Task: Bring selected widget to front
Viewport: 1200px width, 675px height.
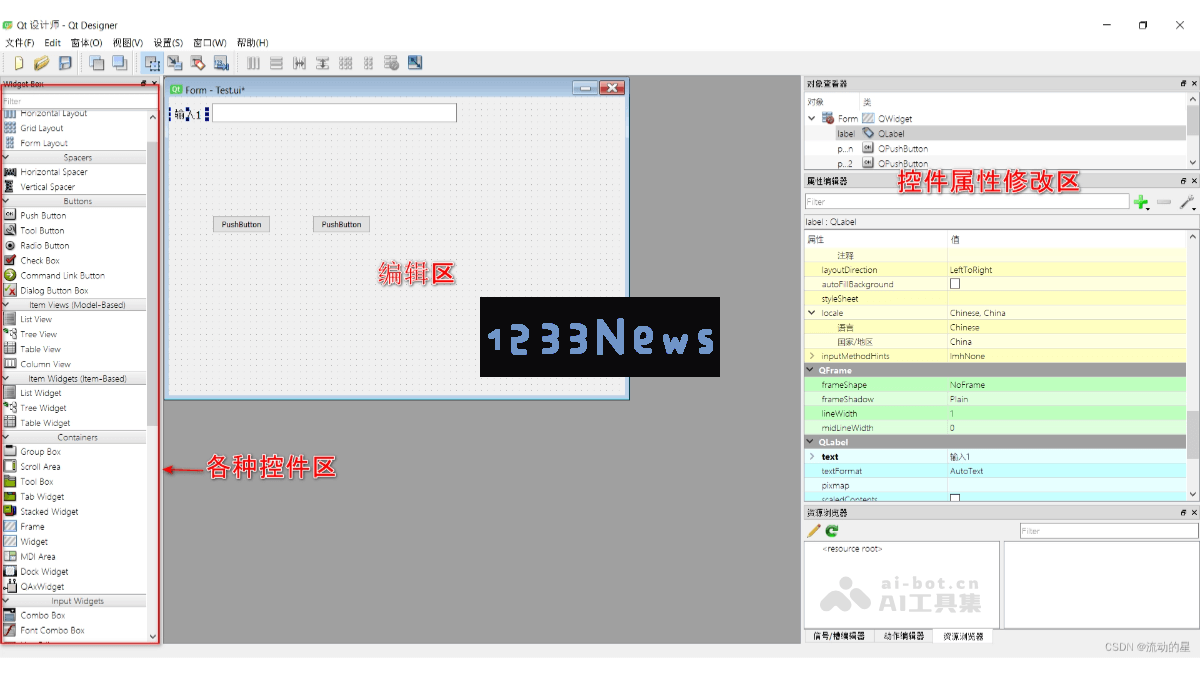Action: click(x=120, y=63)
